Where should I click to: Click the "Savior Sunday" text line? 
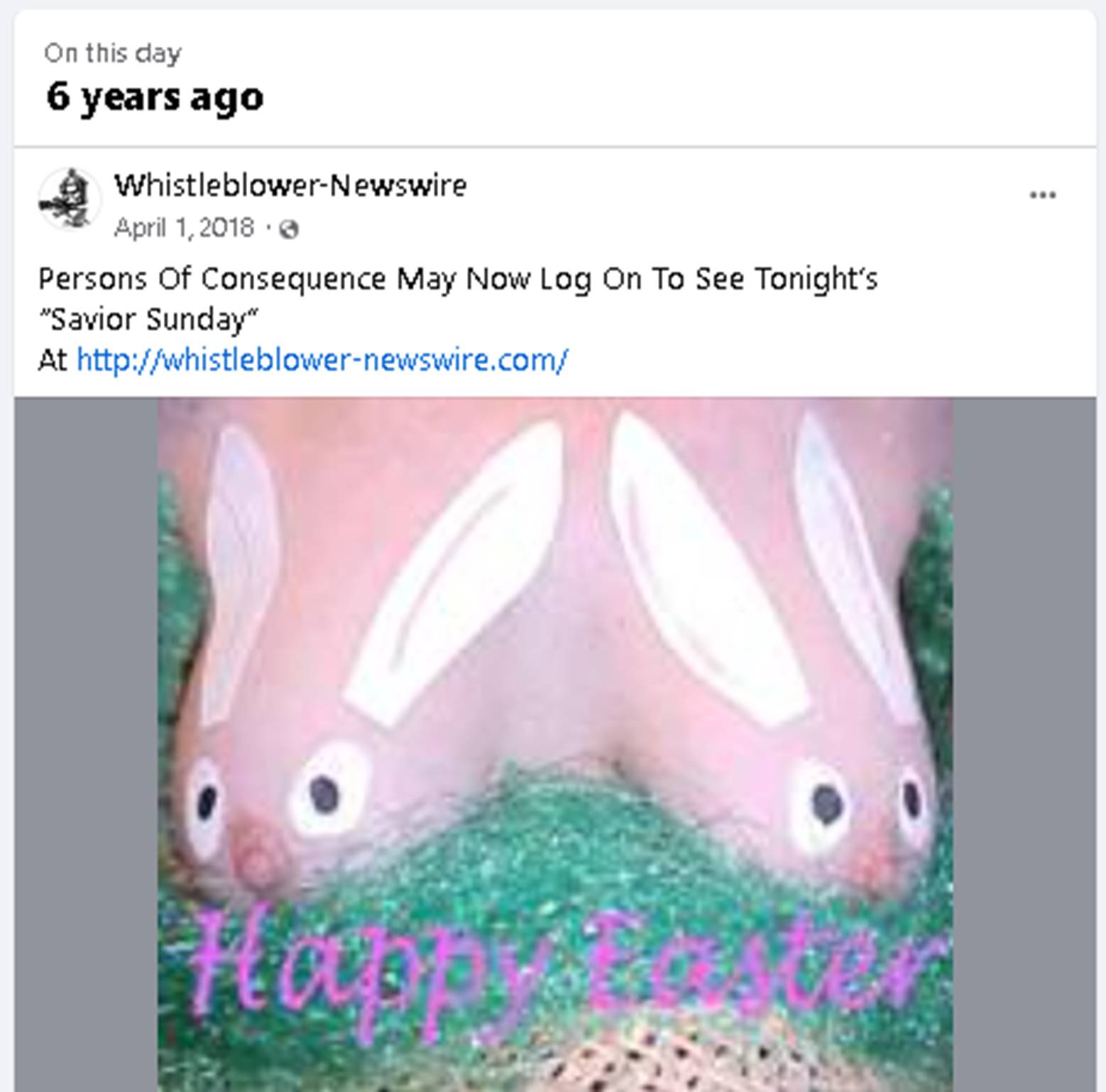(148, 320)
